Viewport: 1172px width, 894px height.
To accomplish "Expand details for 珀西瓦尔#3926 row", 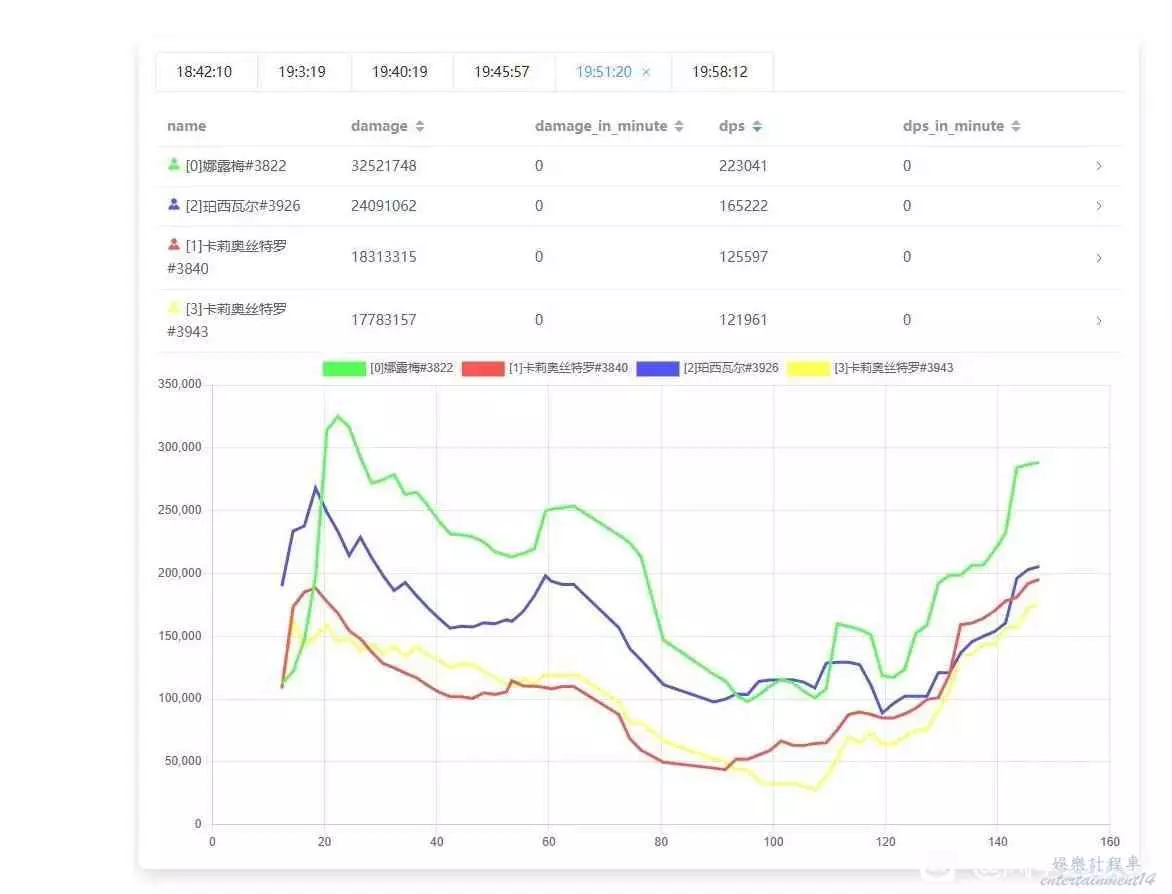I will click(1099, 206).
